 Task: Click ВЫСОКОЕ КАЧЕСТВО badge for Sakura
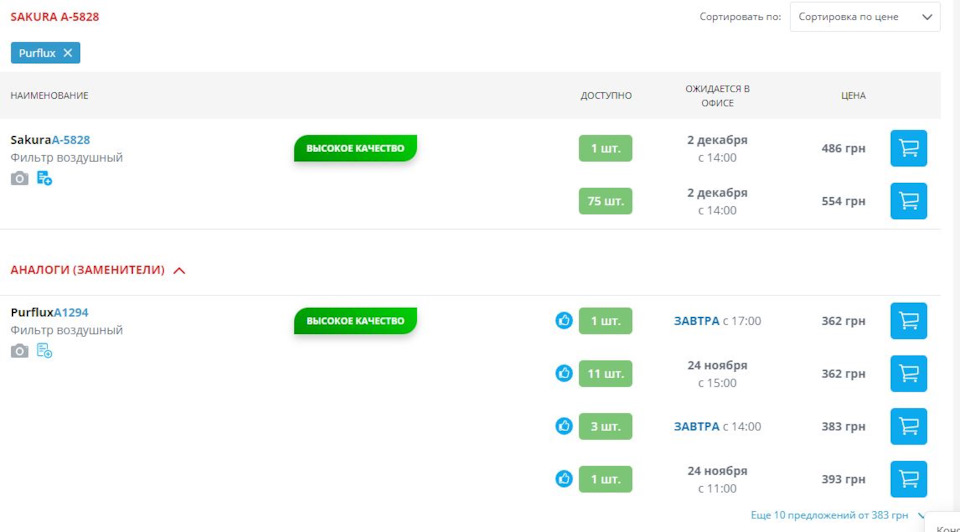point(355,148)
